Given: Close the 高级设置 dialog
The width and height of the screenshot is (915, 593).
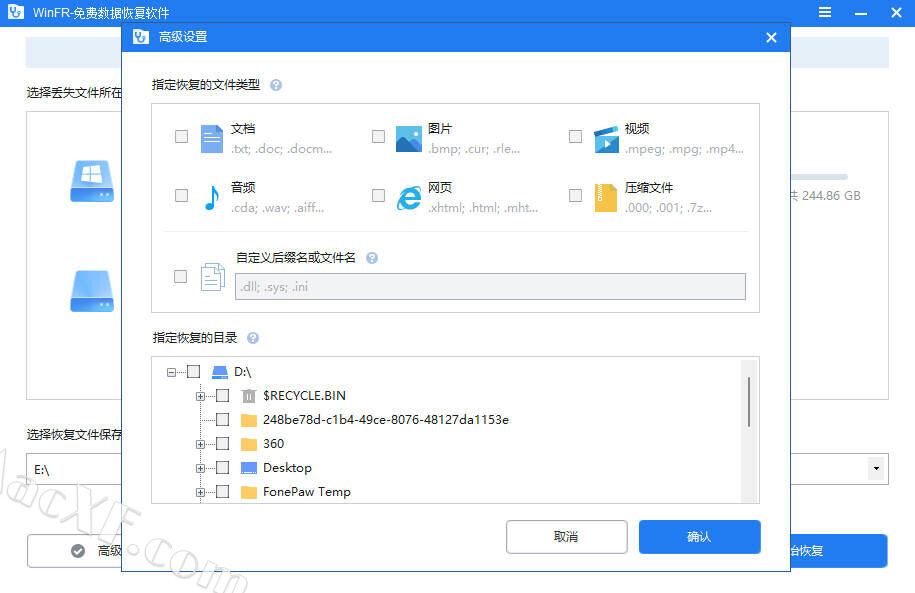Looking at the screenshot, I should click(x=771, y=37).
